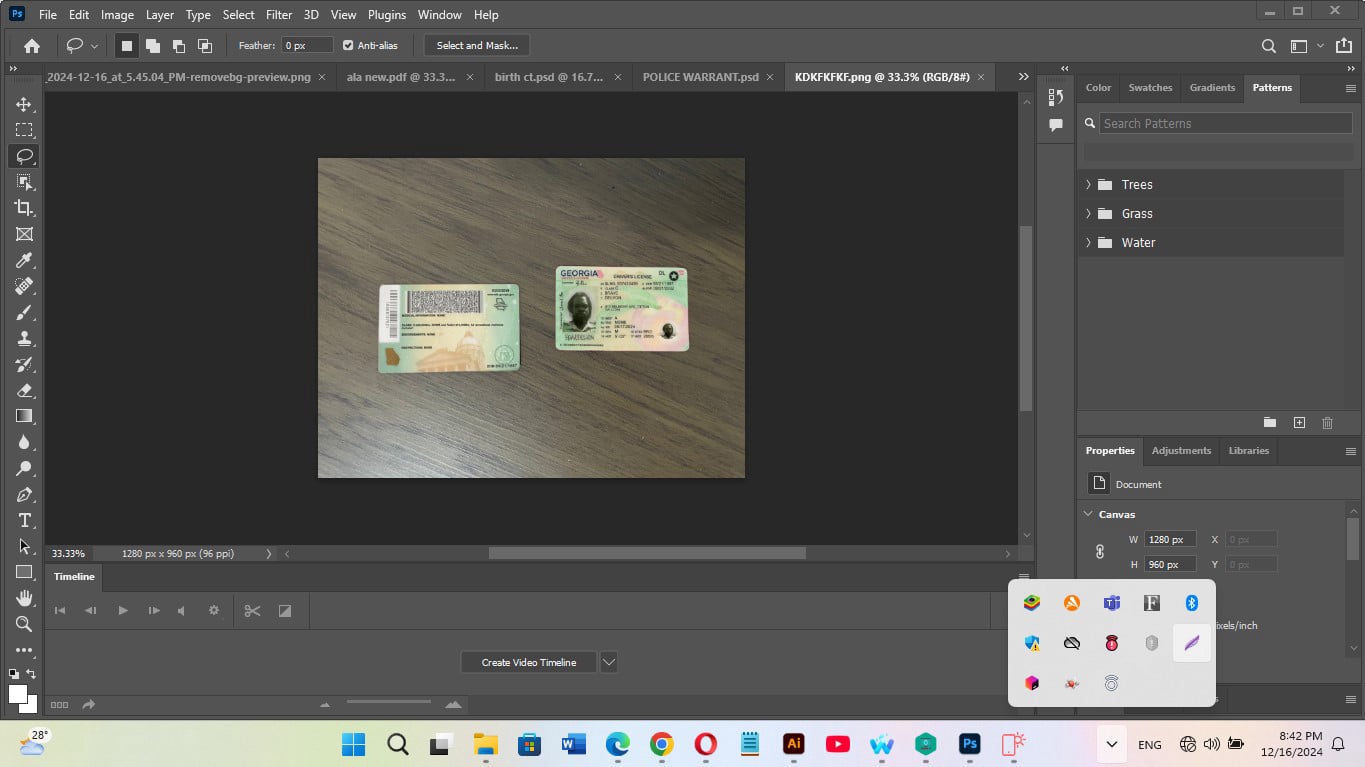Select the Gradient tool

click(x=24, y=416)
